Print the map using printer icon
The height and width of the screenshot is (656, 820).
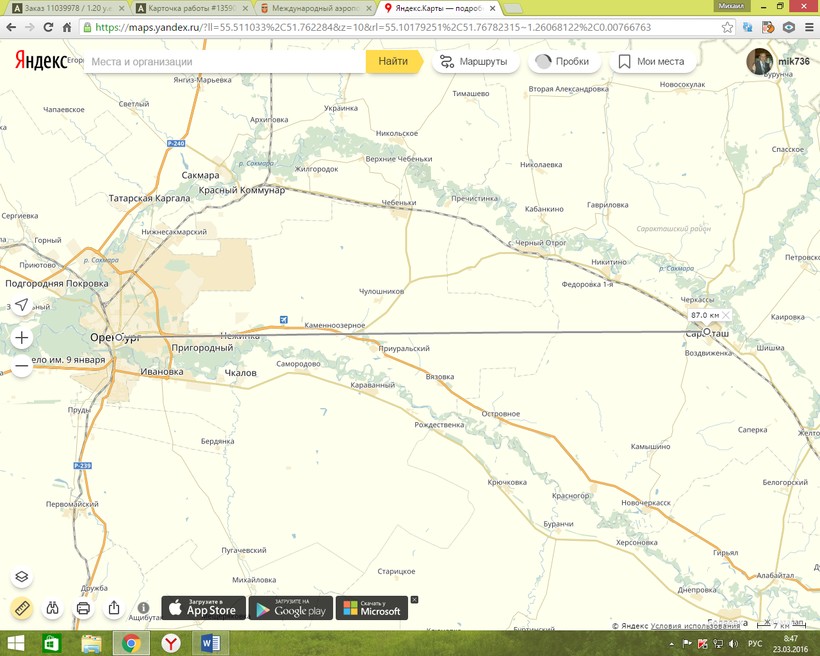(84, 608)
